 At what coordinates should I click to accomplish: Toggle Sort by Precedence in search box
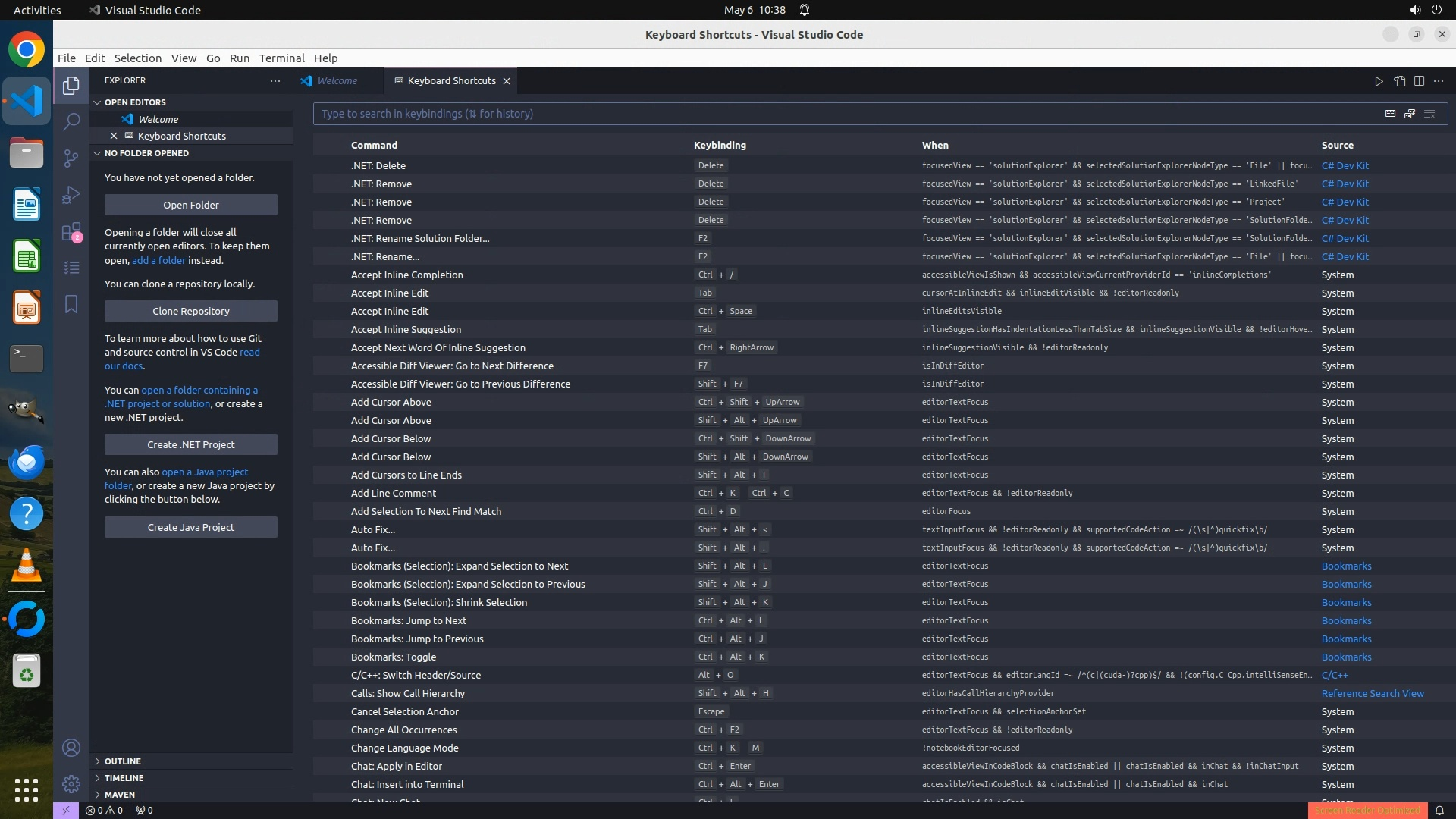(1410, 114)
